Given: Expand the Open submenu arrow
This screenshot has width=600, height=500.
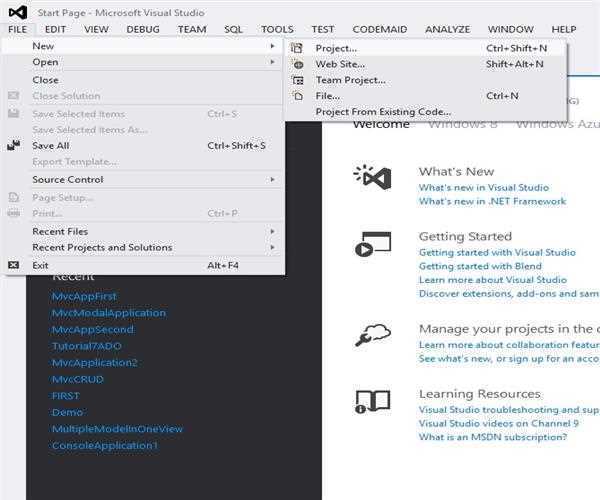Looking at the screenshot, I should click(x=272, y=62).
